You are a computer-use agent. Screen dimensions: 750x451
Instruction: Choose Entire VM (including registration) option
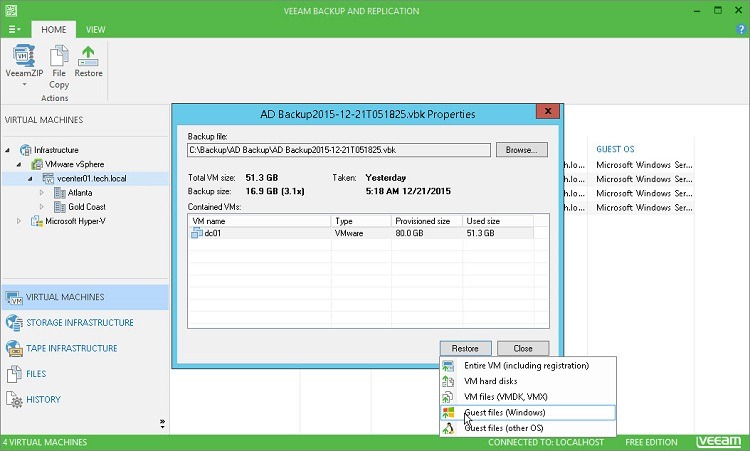coord(528,366)
